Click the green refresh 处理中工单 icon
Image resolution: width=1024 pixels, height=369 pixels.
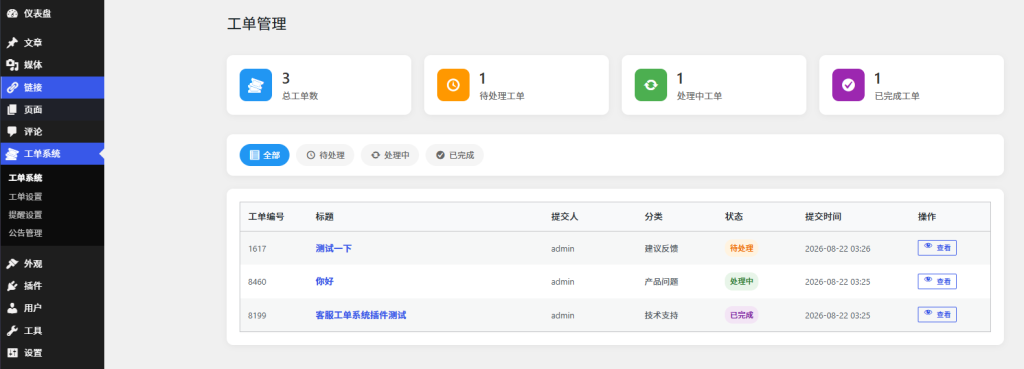650,85
